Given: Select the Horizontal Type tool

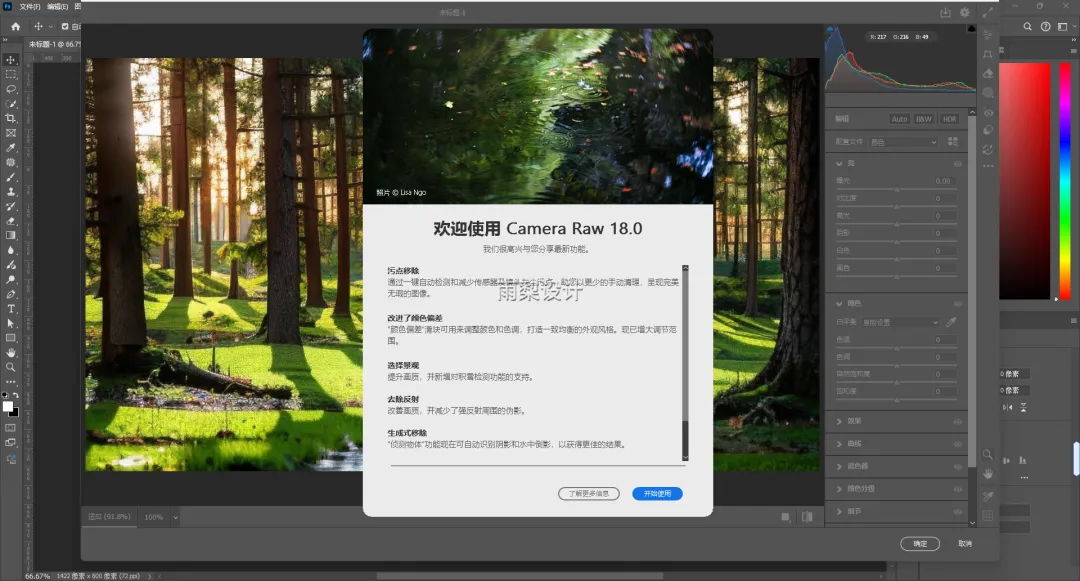Looking at the screenshot, I should click(10, 308).
